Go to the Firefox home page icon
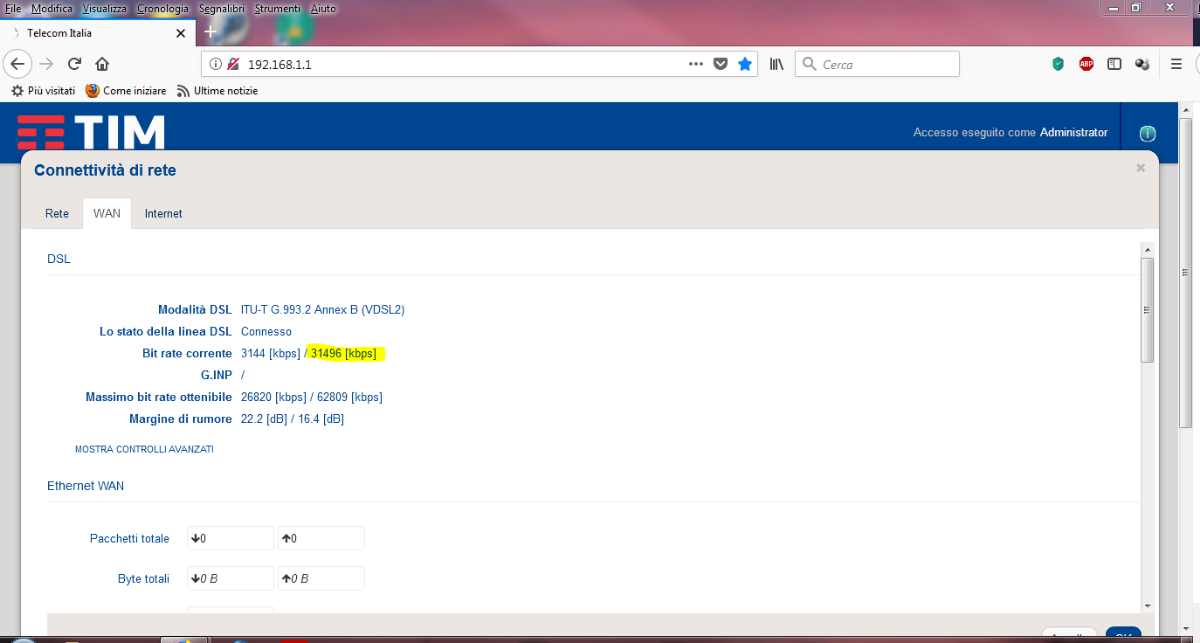The width and height of the screenshot is (1200, 643). tap(102, 64)
